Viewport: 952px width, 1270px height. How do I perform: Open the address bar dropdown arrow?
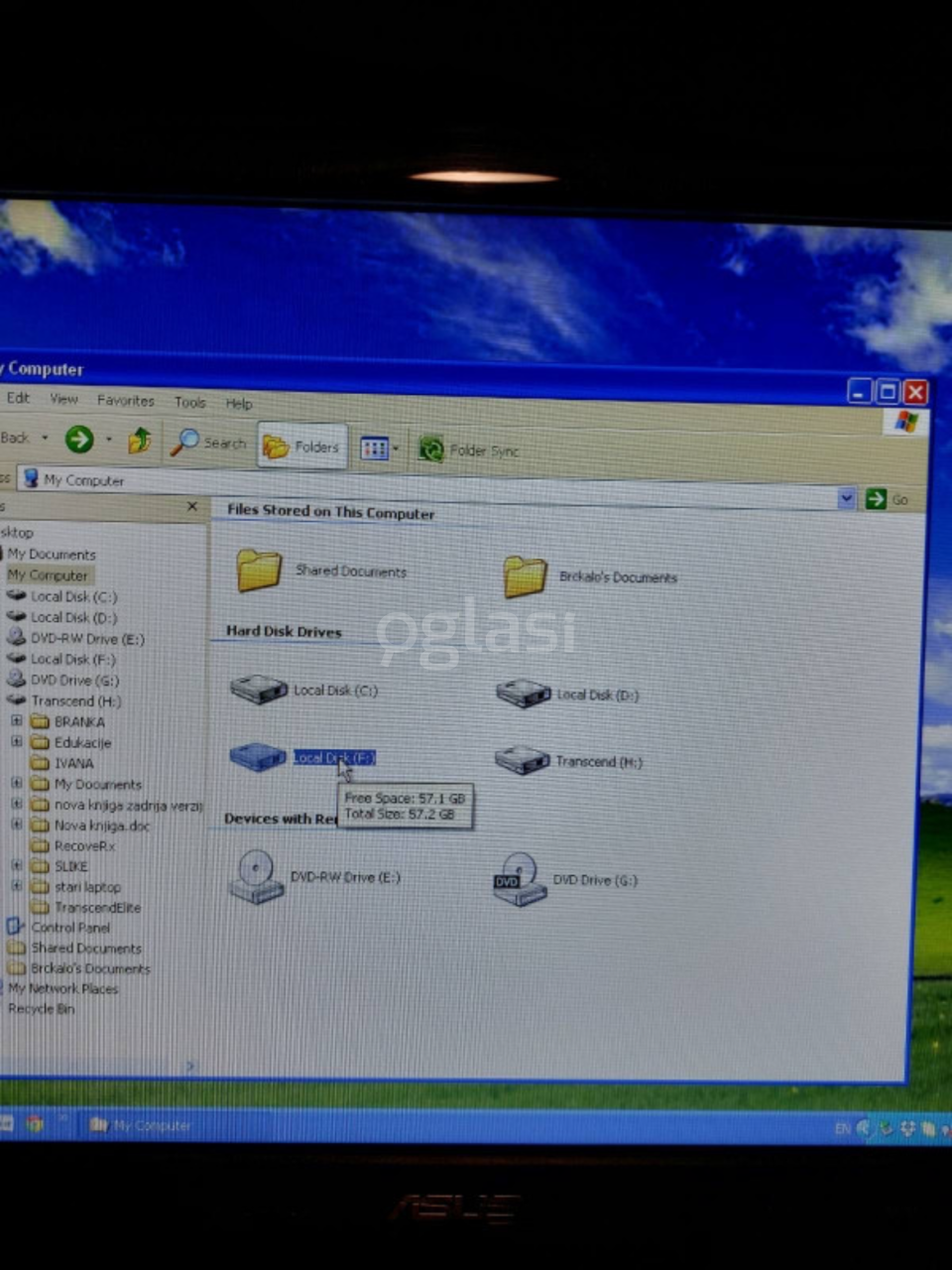[846, 498]
